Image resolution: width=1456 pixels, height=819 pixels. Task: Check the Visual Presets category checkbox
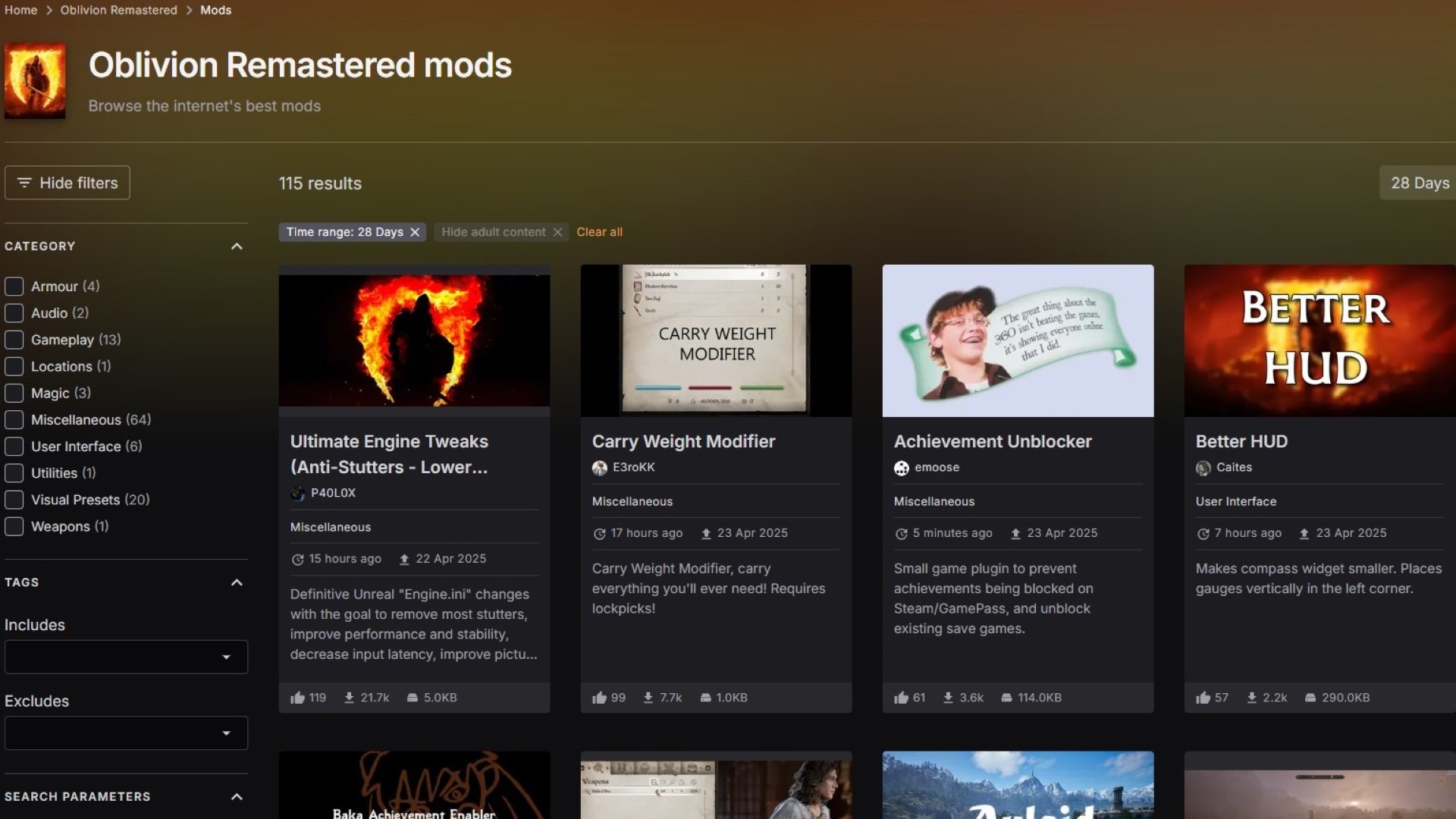pyautogui.click(x=14, y=500)
